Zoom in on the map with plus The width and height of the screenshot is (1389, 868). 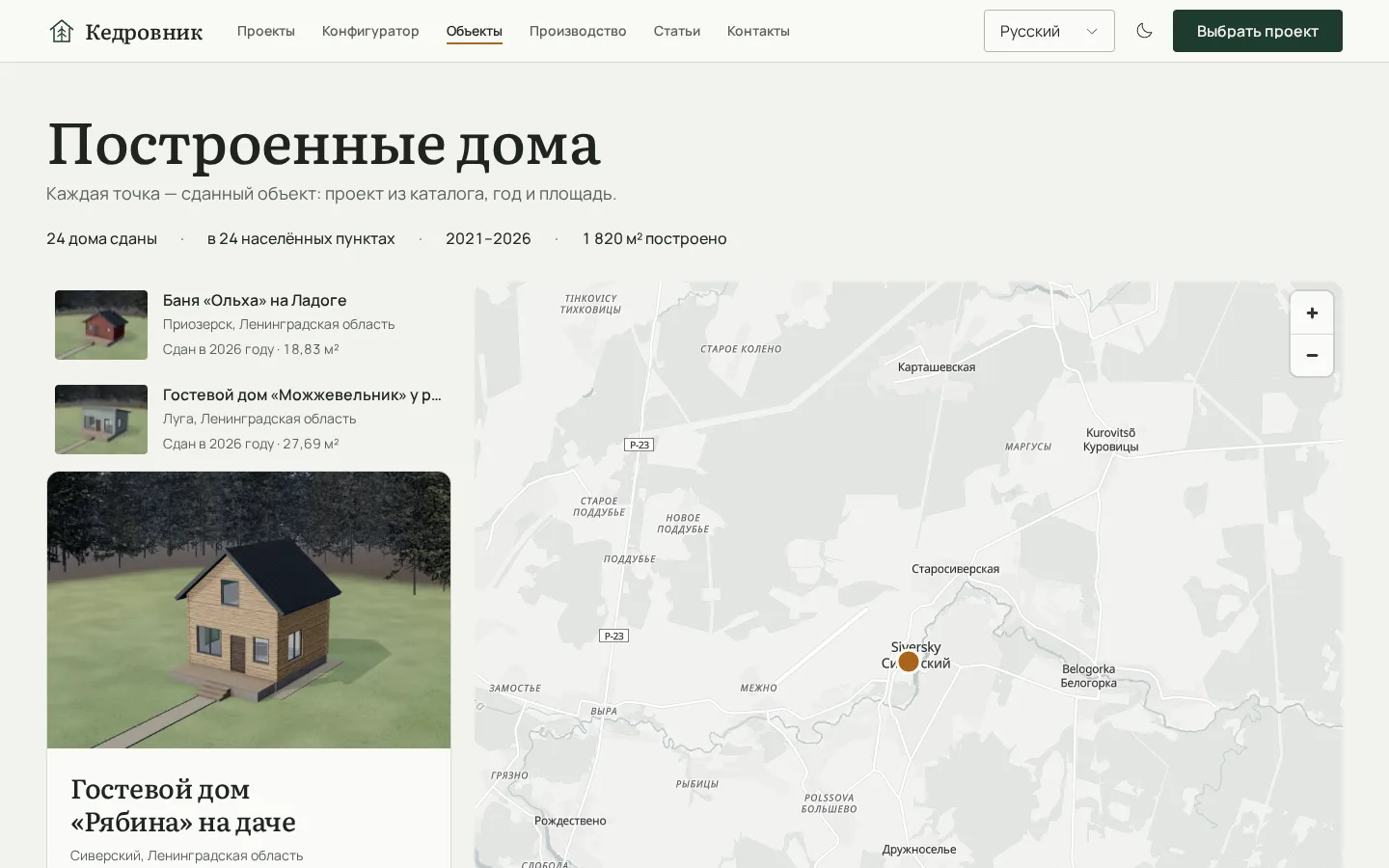pyautogui.click(x=1312, y=312)
